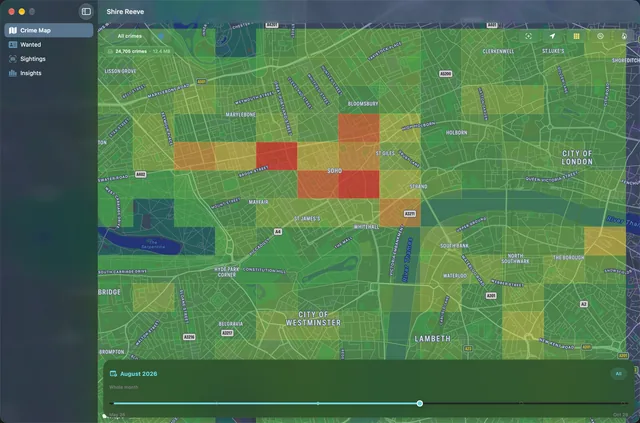The image size is (640, 423).
Task: Click the MARYLEBONE map label
Action: [x=240, y=115]
